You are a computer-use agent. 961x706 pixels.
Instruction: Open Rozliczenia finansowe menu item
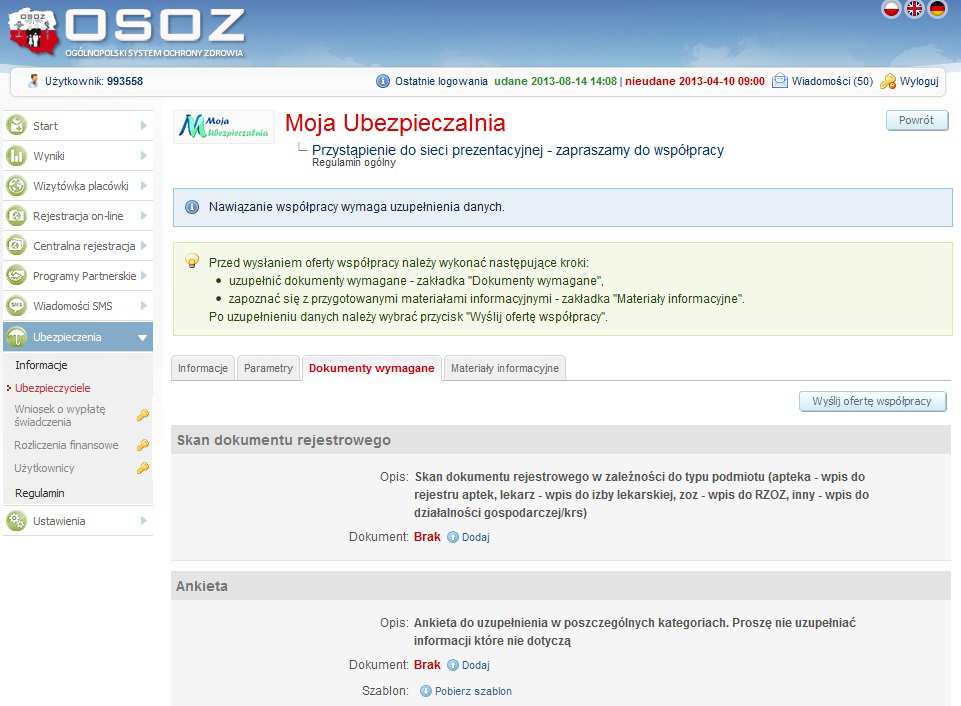coord(66,445)
